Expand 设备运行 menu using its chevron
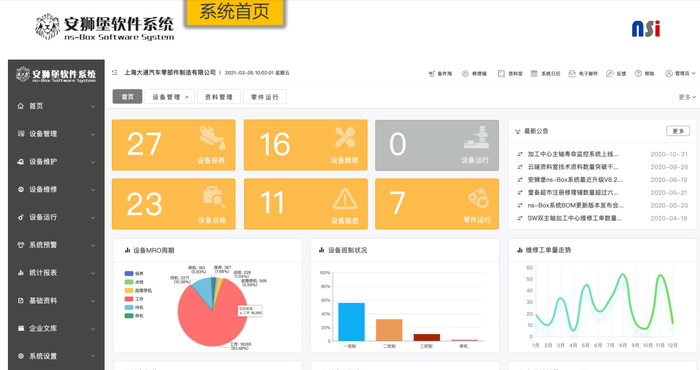 [93, 217]
